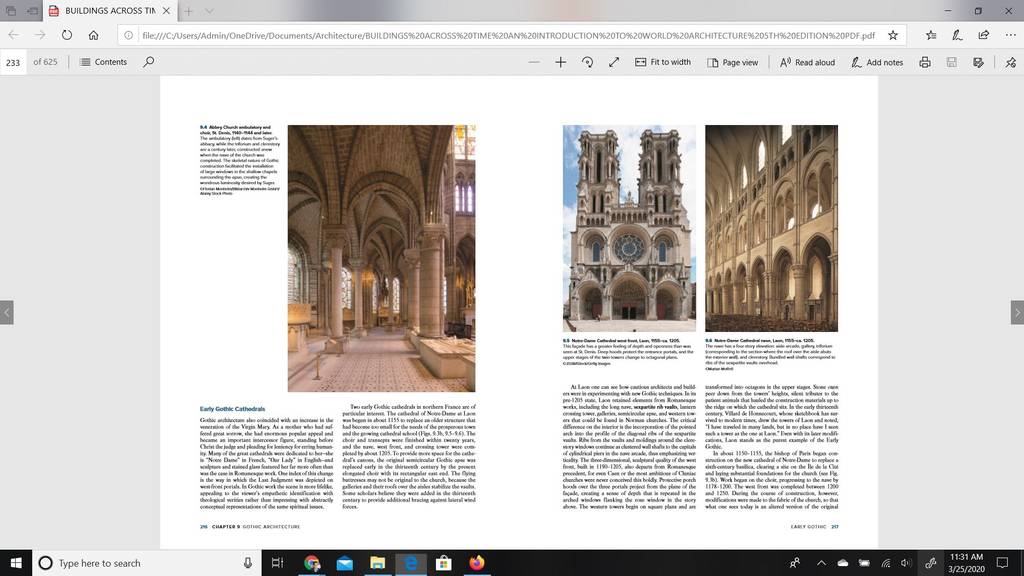Click the volume speaker icon
Image resolution: width=1024 pixels, height=576 pixels.
[x=905, y=563]
